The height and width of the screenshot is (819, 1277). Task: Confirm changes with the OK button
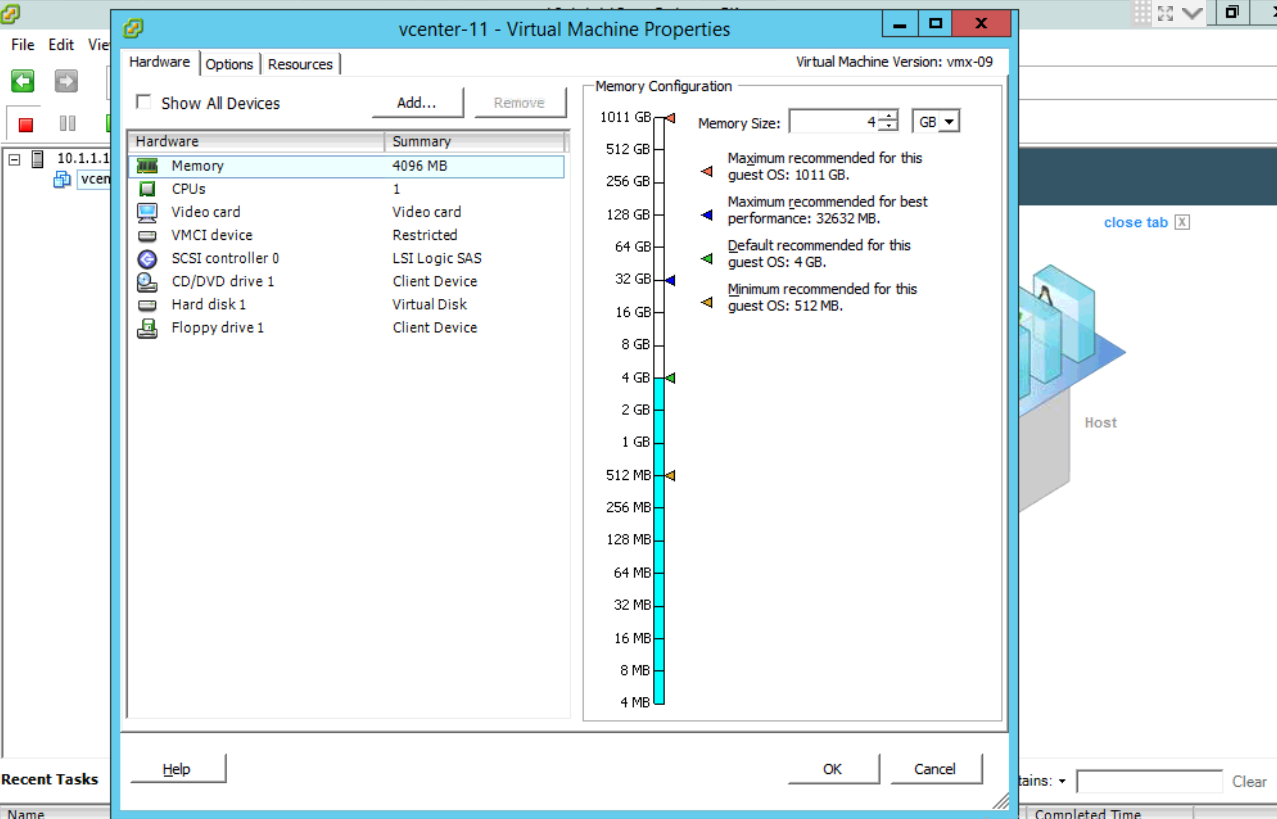click(x=833, y=768)
